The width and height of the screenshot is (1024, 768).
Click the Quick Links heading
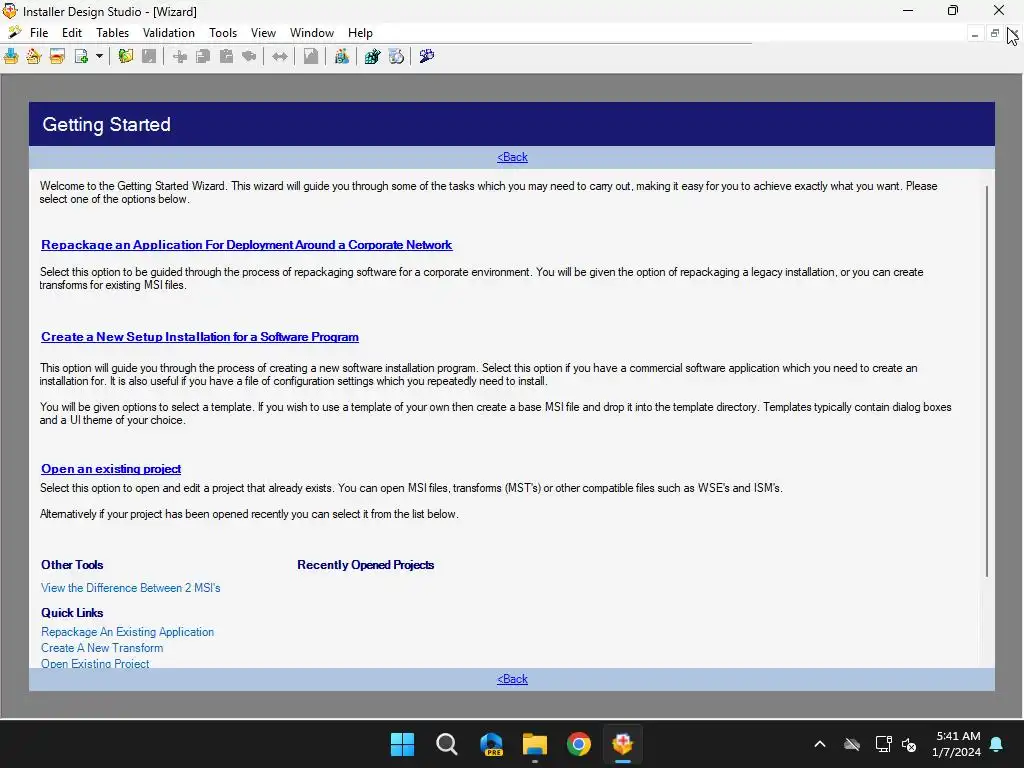[x=72, y=613]
